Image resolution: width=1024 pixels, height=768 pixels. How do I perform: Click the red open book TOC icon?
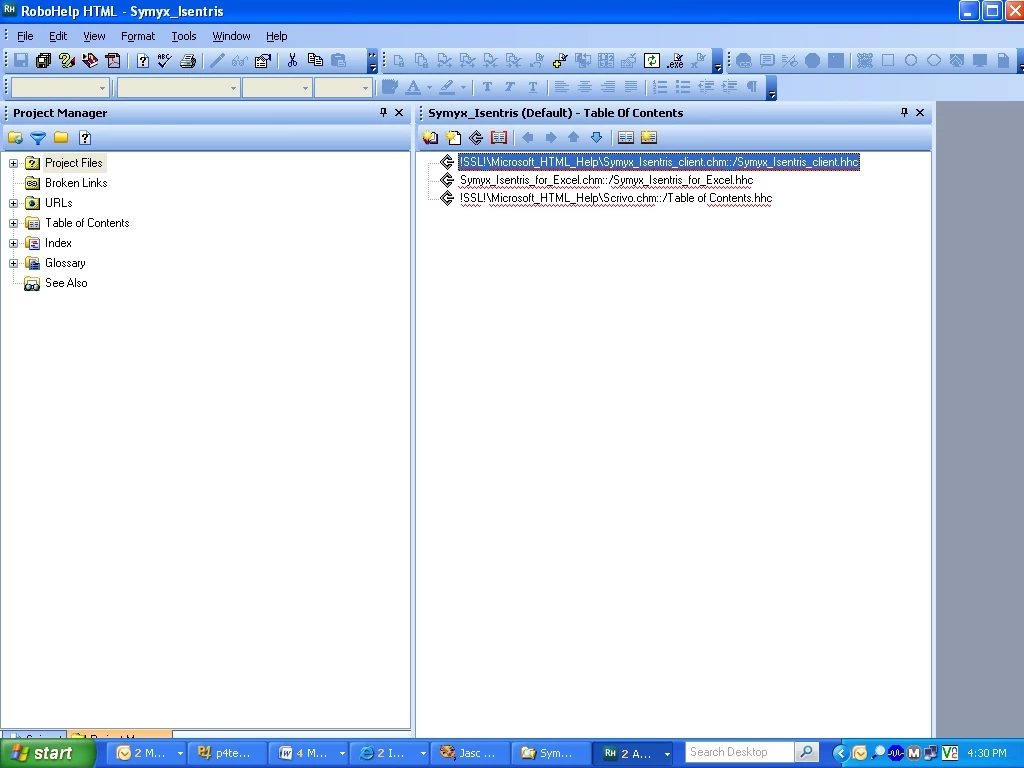click(x=499, y=137)
